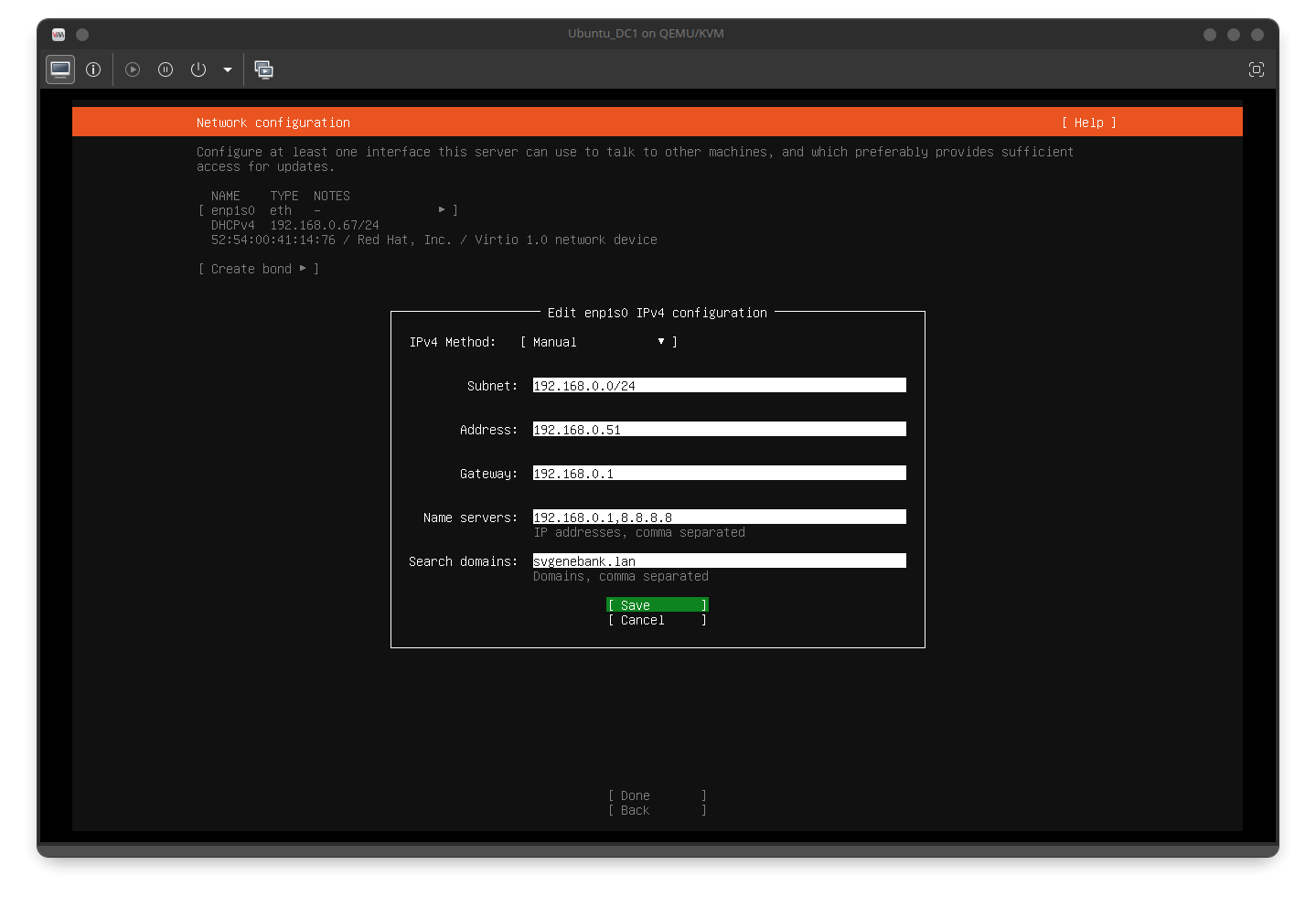
Task: Pause the virtual machine
Action: click(166, 69)
